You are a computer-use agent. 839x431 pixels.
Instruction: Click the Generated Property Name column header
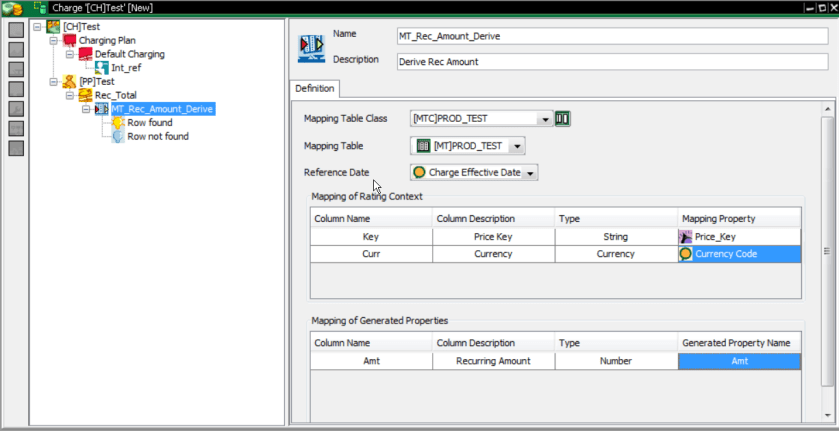click(x=739, y=343)
